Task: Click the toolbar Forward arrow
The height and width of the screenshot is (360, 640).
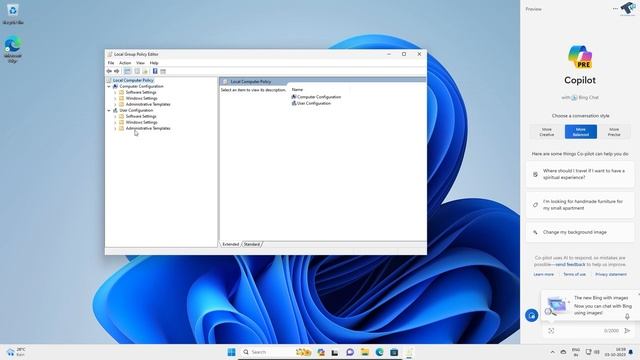Action: coord(117,71)
